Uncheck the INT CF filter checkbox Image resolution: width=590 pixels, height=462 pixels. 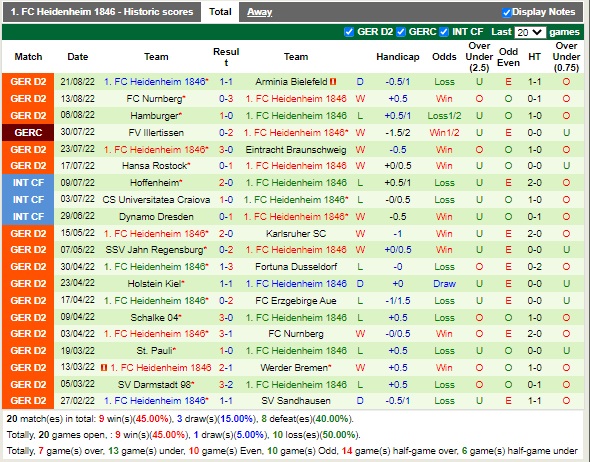(x=444, y=32)
